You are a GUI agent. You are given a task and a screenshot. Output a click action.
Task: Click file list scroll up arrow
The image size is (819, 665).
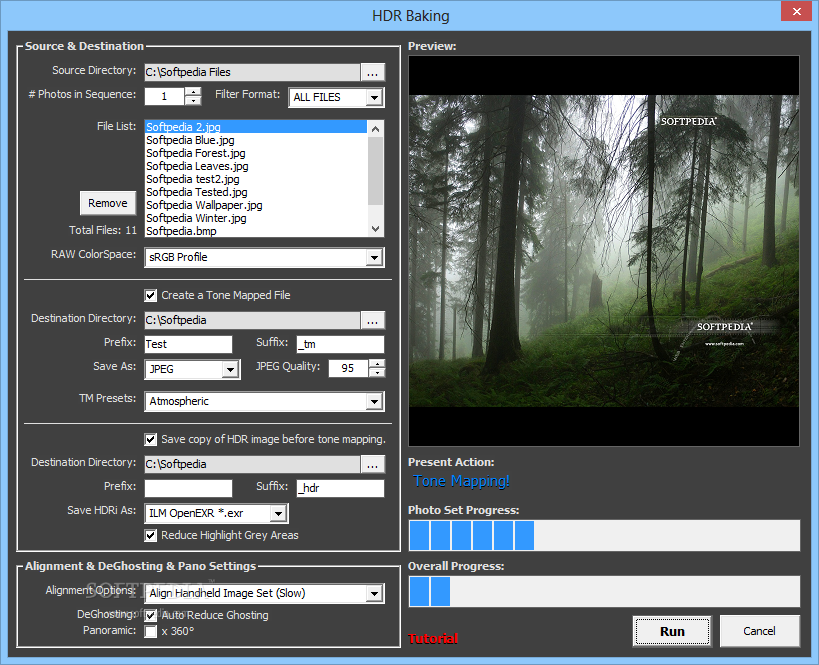click(375, 129)
